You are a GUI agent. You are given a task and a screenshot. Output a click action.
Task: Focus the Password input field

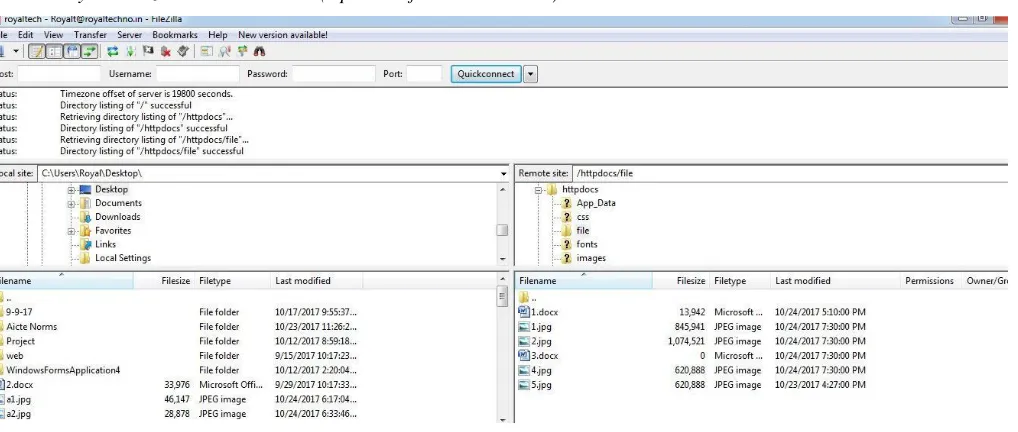(334, 74)
